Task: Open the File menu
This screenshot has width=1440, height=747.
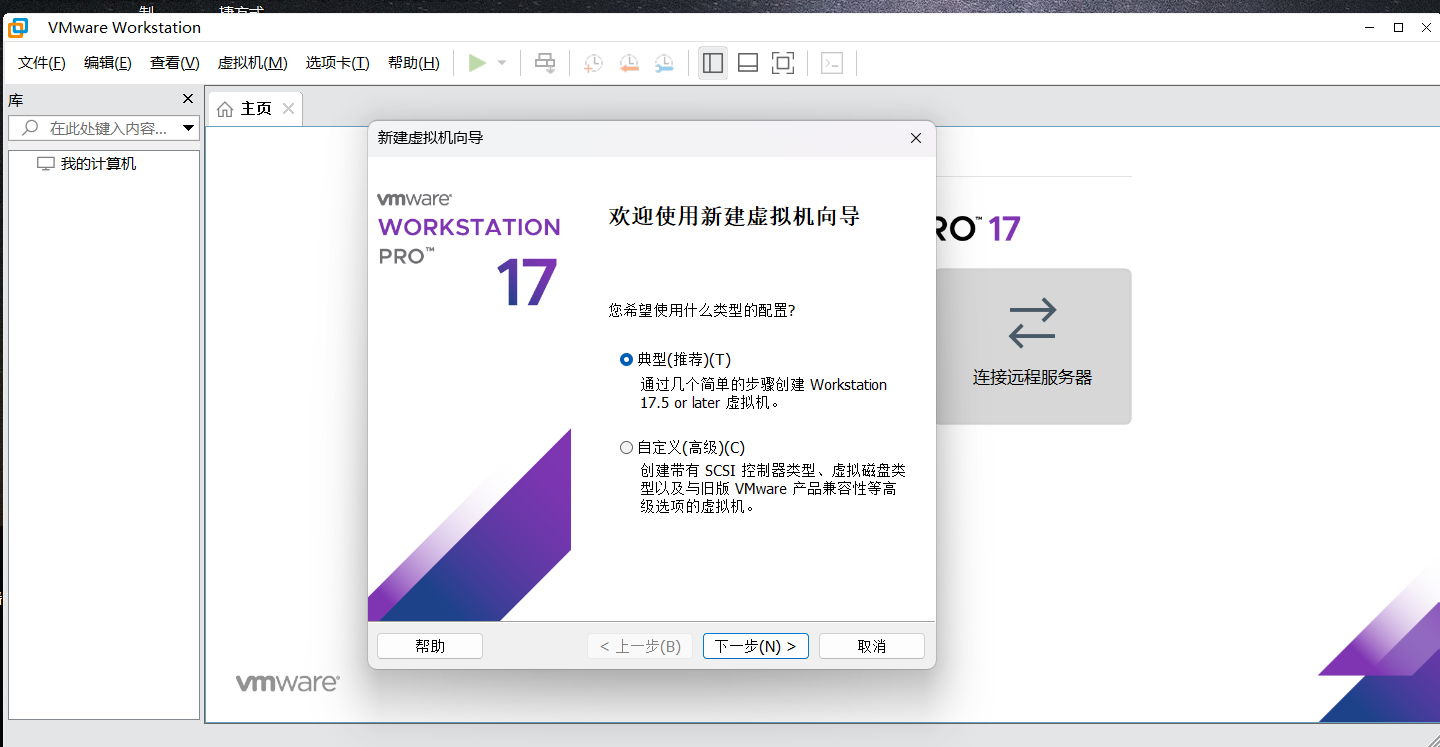Action: (x=42, y=63)
